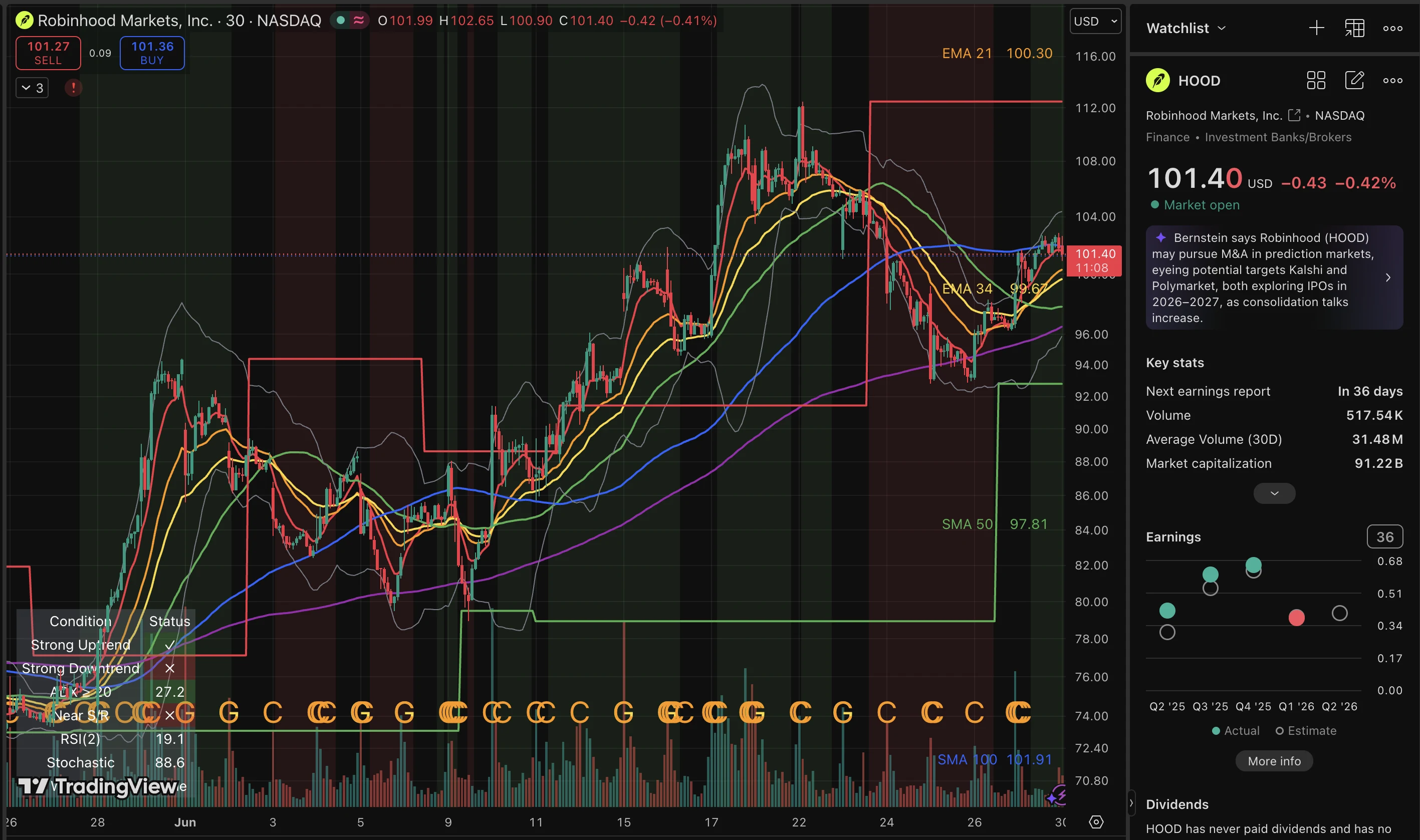The image size is (1420, 840).
Task: Click the Finance sector link
Action: (1167, 137)
